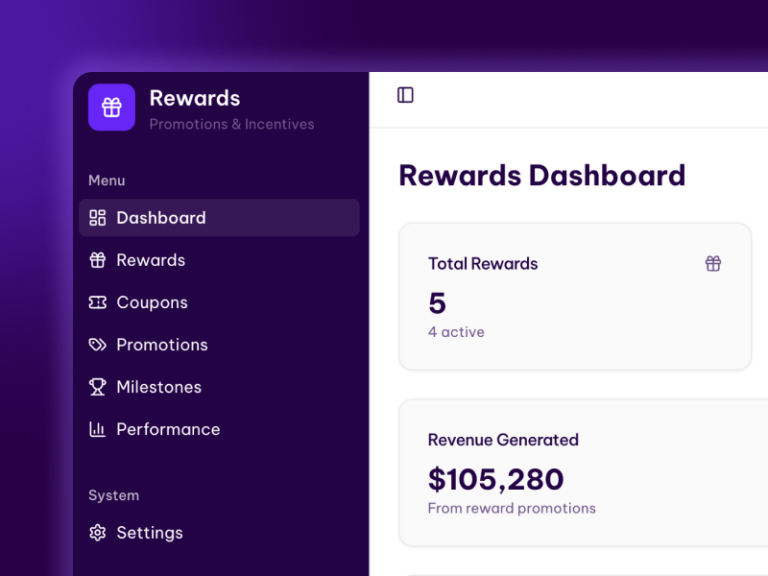This screenshot has width=768, height=576.
Task: Click the Total Rewards card
Action: pos(575,296)
